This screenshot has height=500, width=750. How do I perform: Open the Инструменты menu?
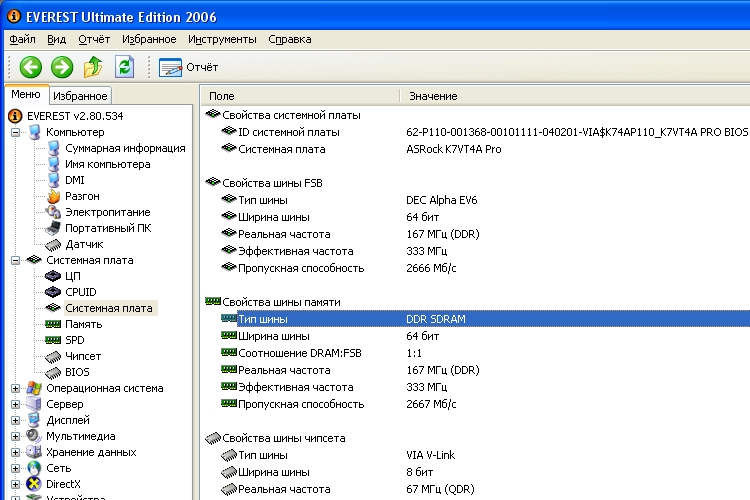coord(222,39)
